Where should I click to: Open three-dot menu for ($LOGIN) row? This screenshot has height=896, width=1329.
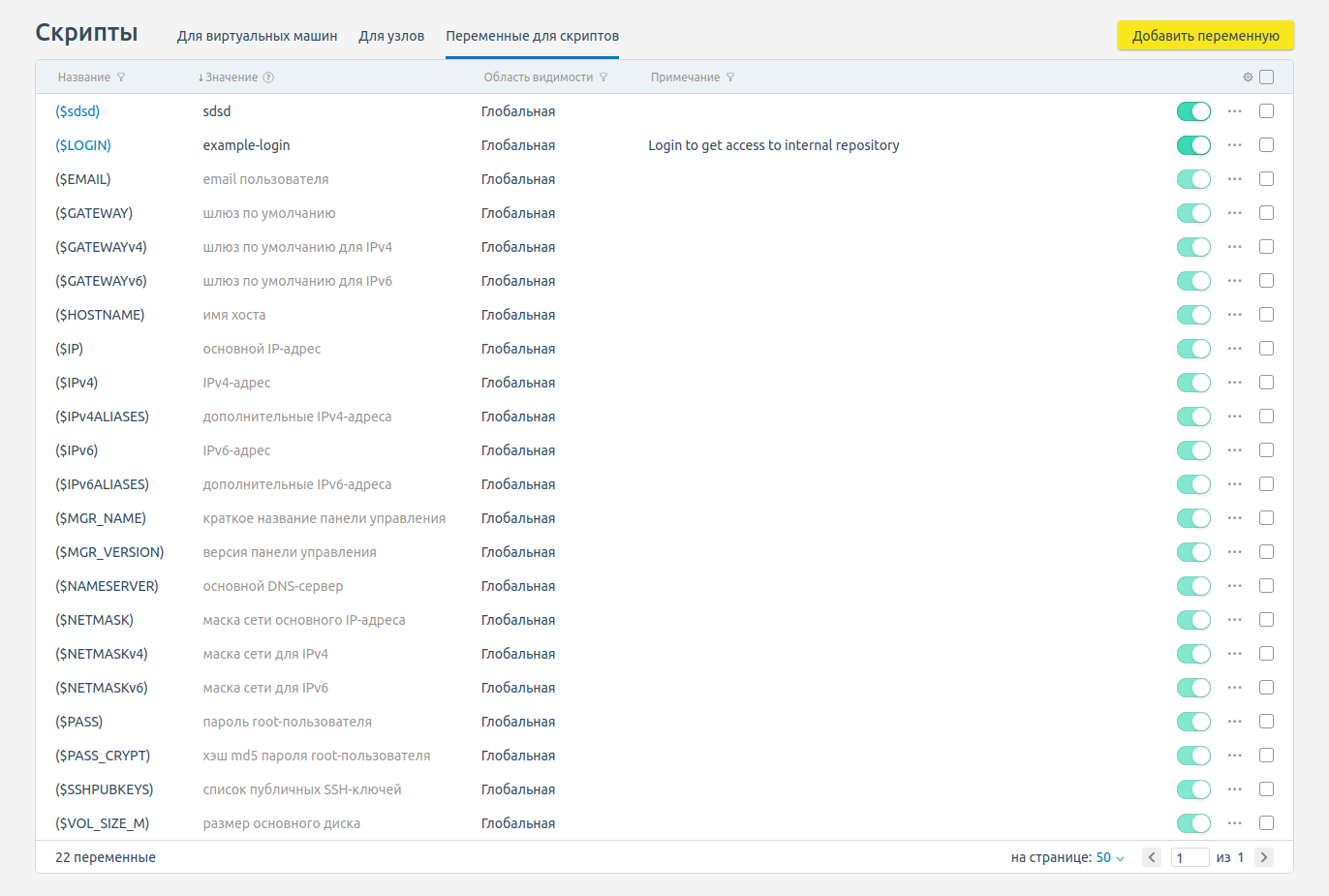click(x=1234, y=145)
